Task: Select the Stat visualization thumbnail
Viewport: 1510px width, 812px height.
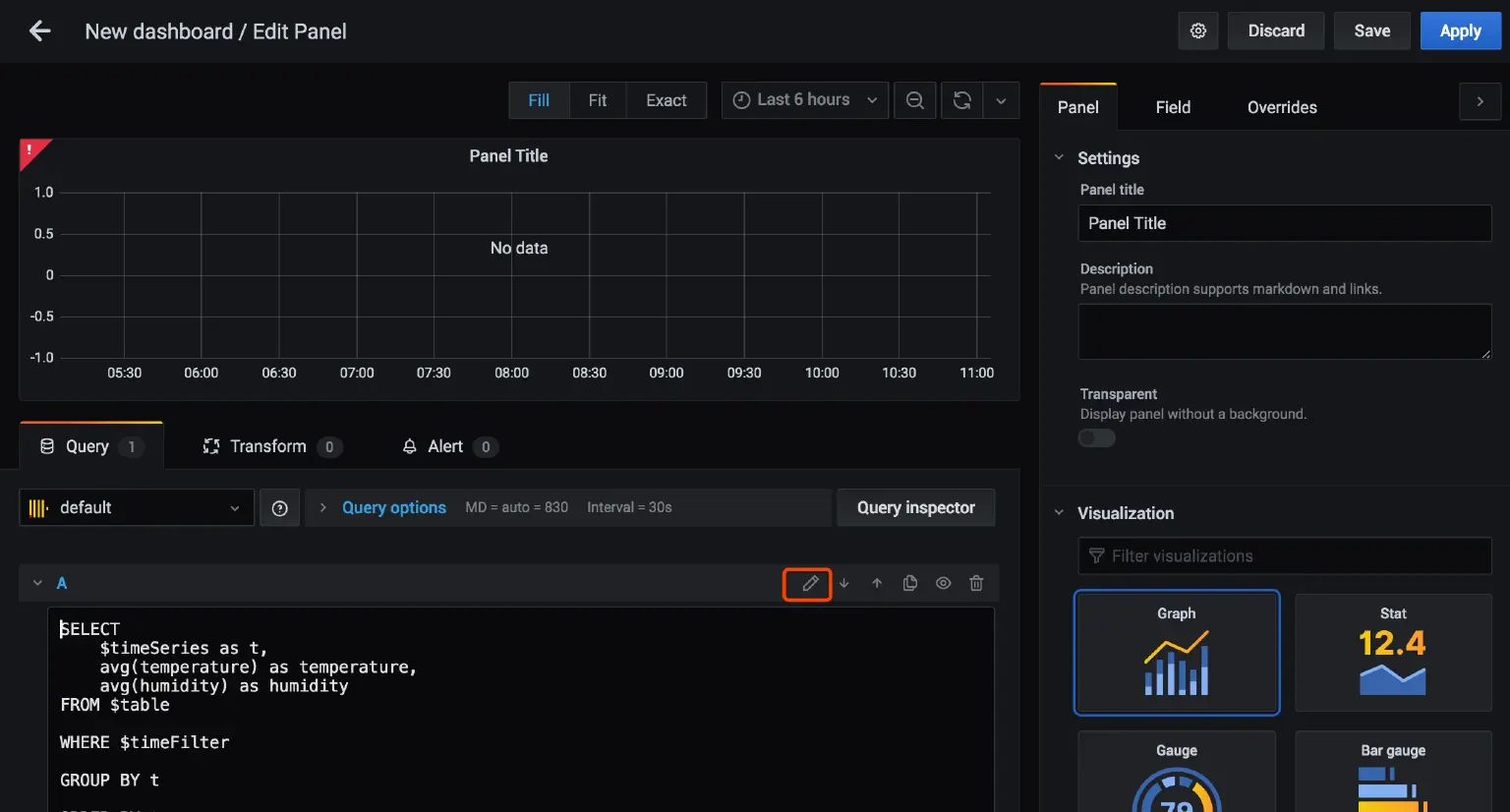Action: 1392,653
